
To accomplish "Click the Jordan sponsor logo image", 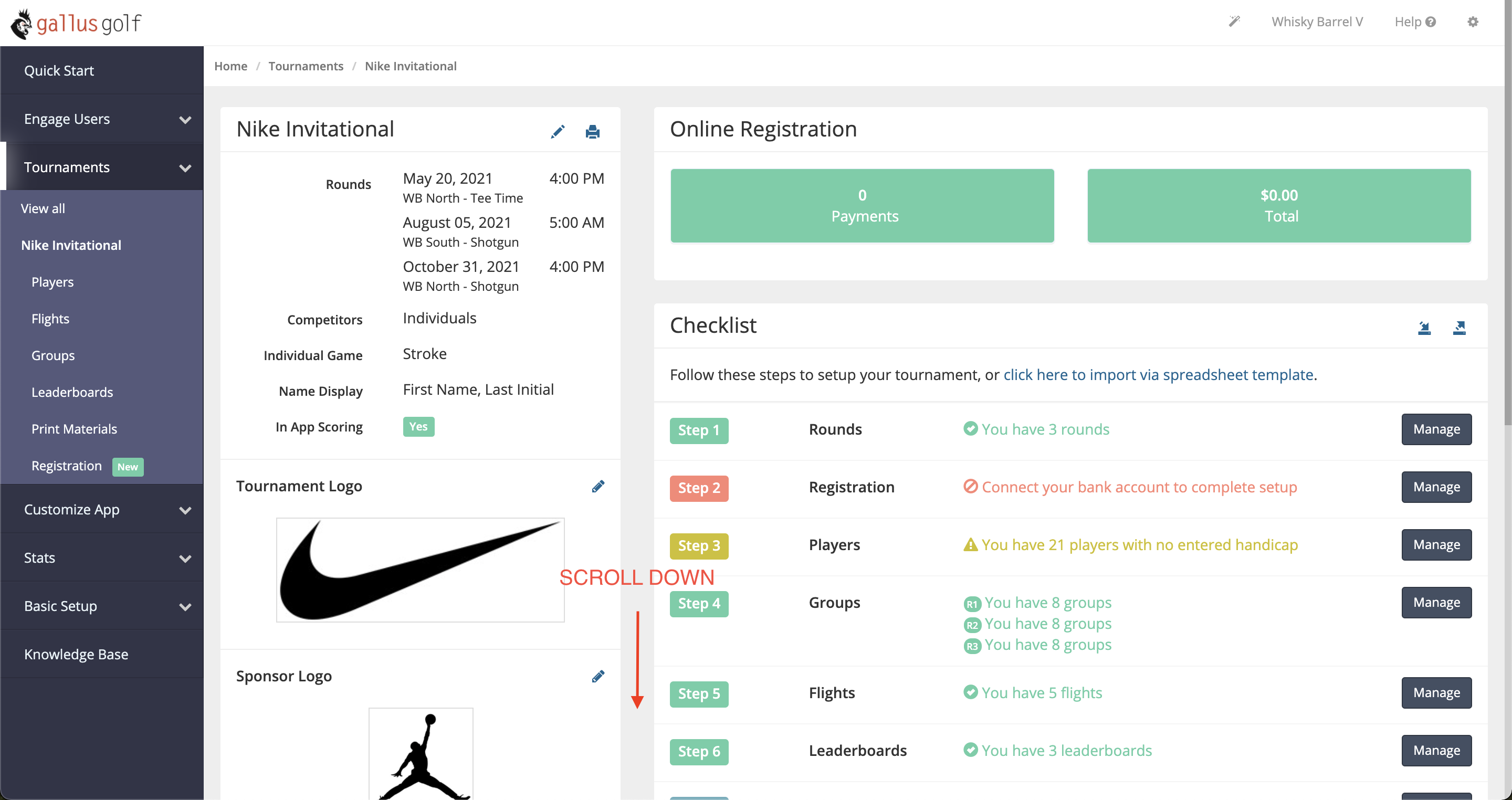I will coord(421,754).
